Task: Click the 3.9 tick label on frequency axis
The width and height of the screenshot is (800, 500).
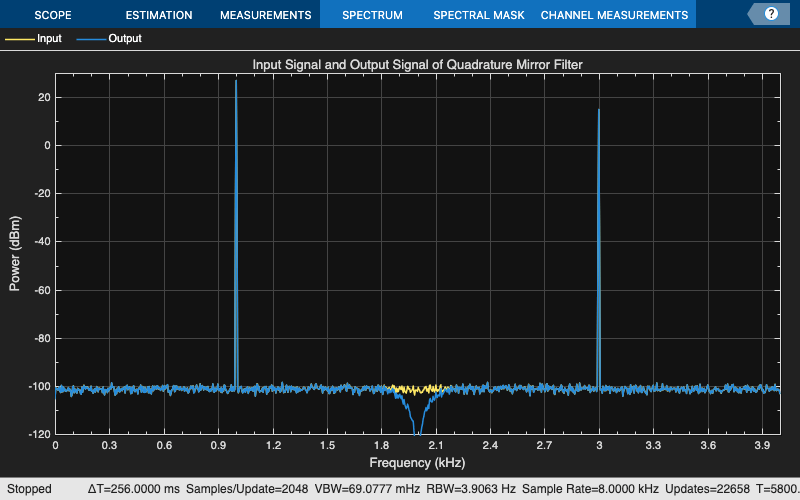Action: pos(762,445)
